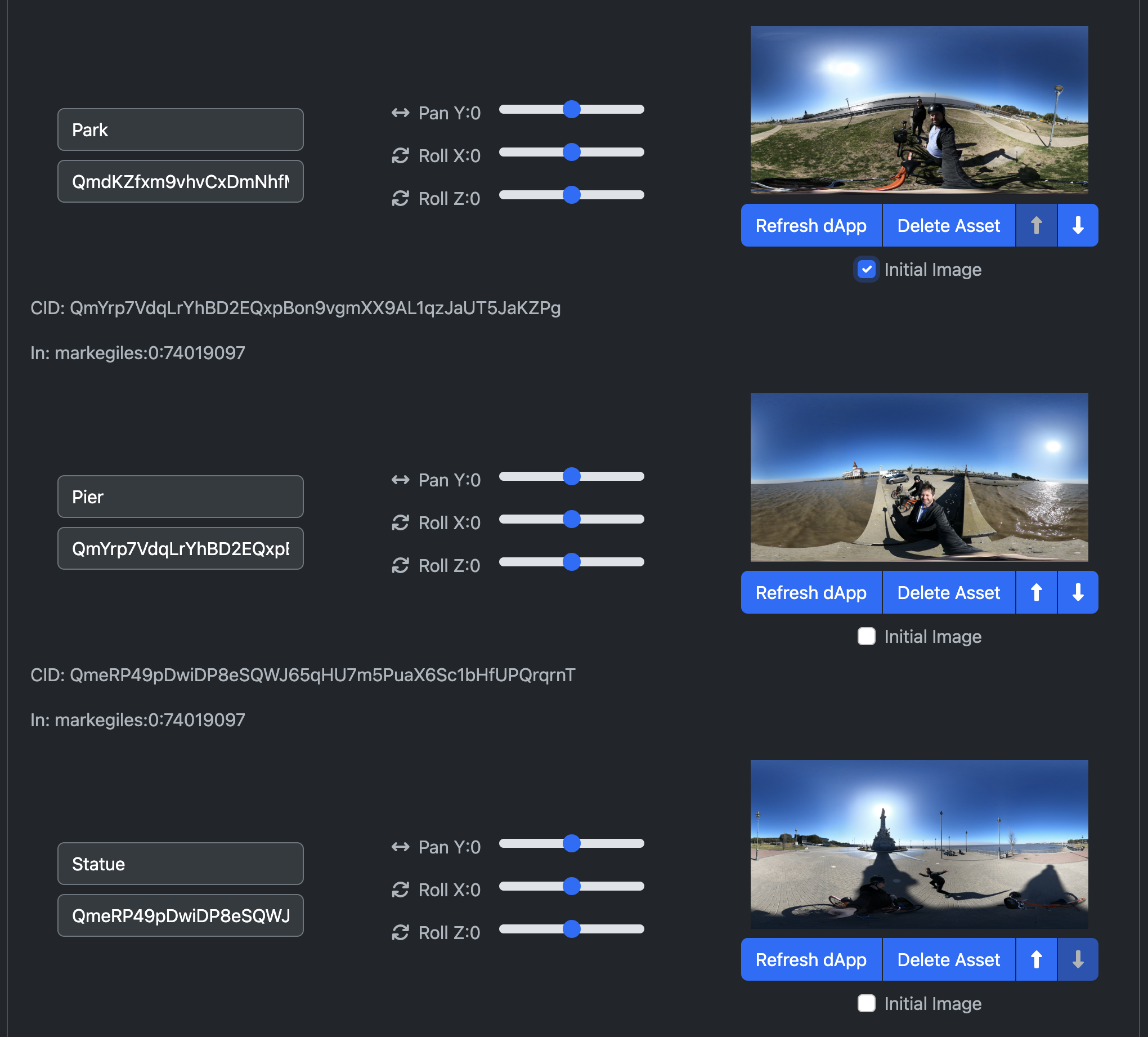Open the Statue panorama thumbnail
The width and height of the screenshot is (1148, 1037).
tap(919, 844)
